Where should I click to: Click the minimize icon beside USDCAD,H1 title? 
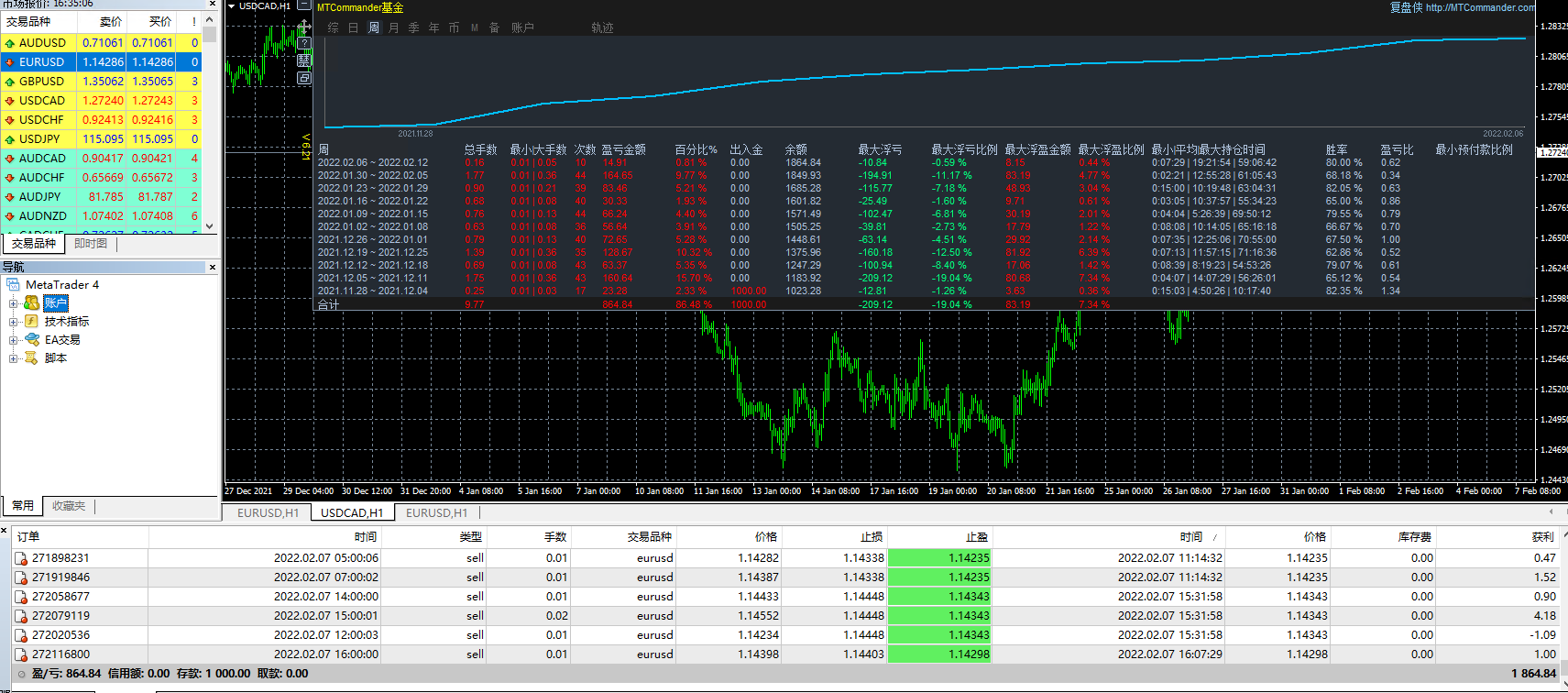pyautogui.click(x=304, y=5)
